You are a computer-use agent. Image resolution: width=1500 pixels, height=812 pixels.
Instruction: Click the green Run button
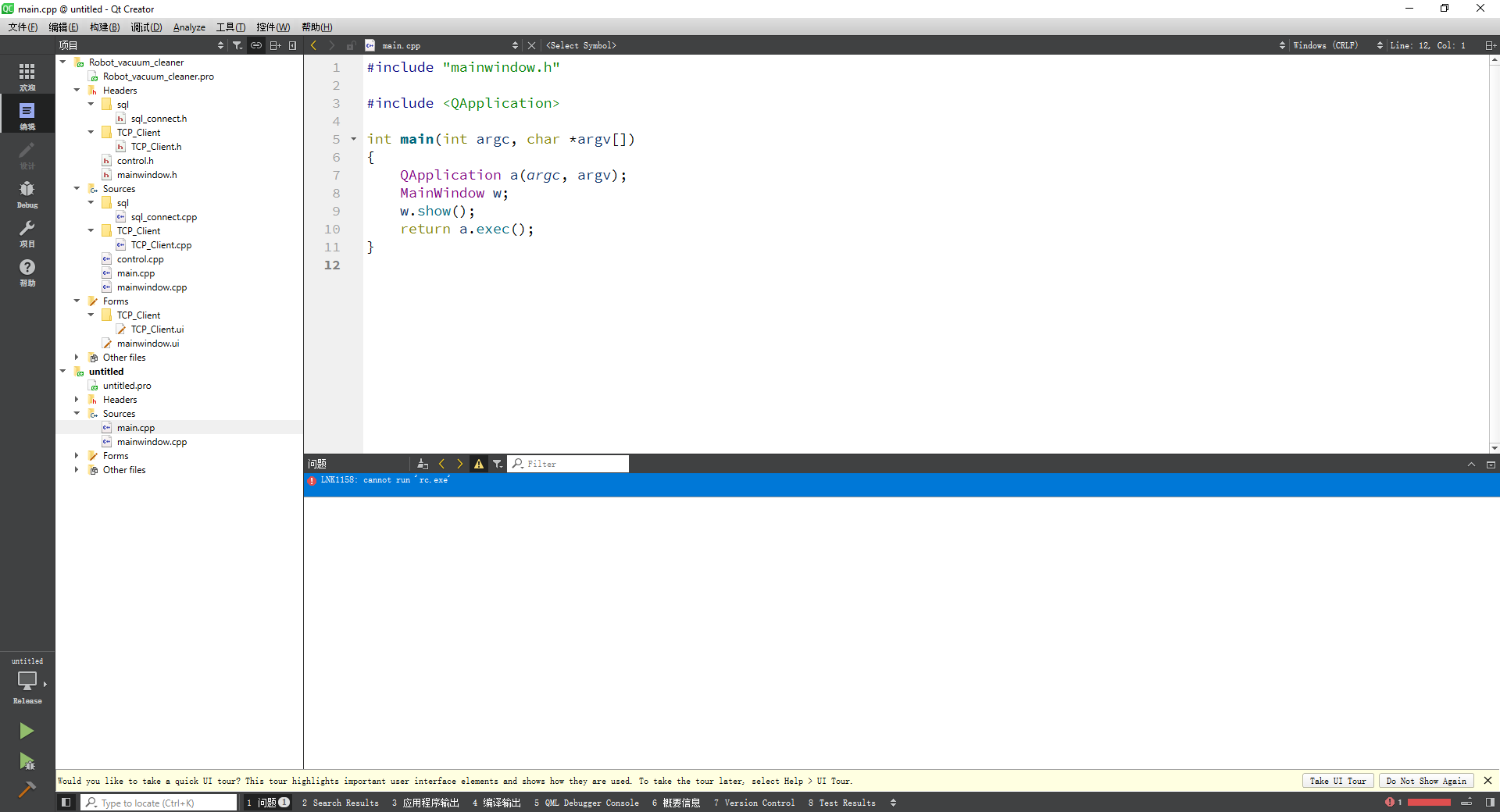[27, 731]
